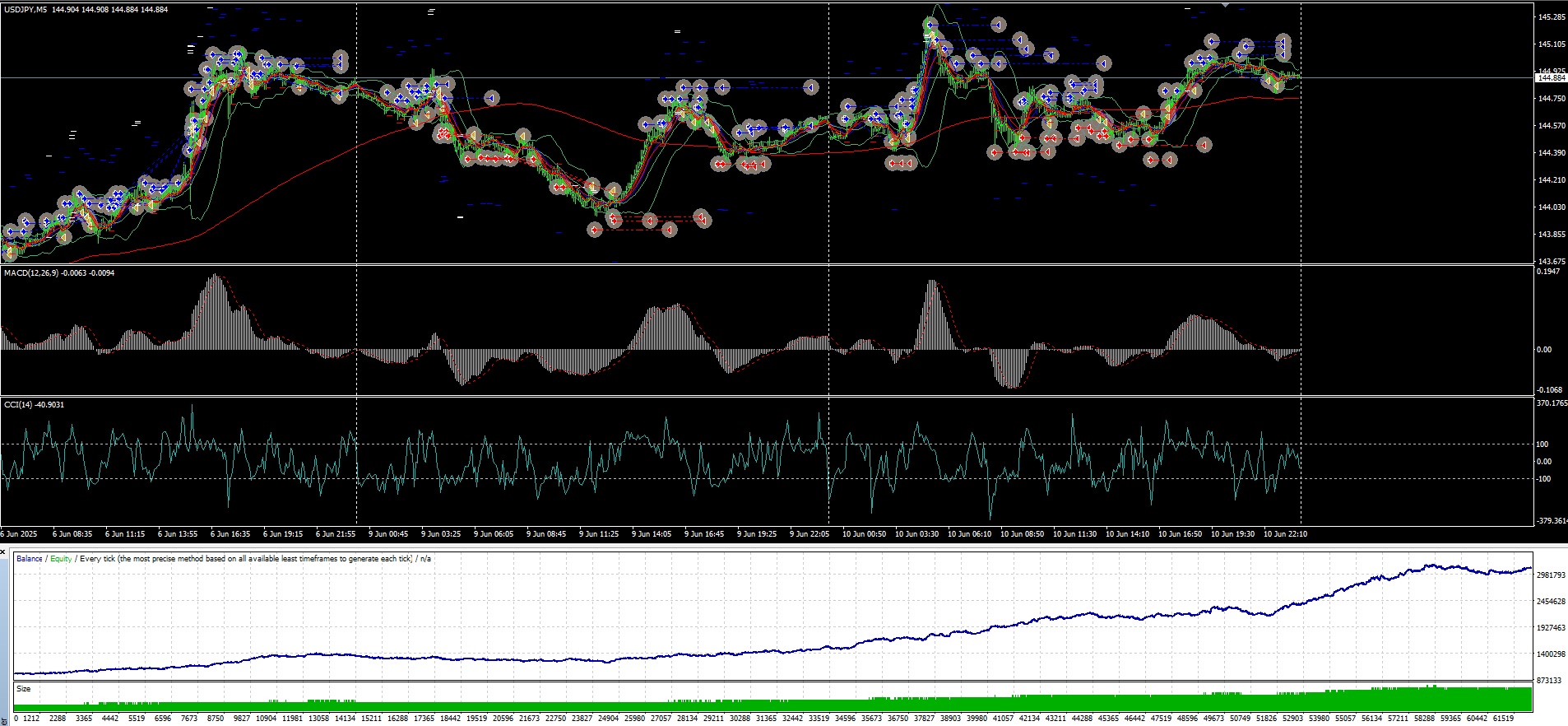Click the Size label in the lot-size pane
The height and width of the screenshot is (726, 1568).
click(x=23, y=689)
